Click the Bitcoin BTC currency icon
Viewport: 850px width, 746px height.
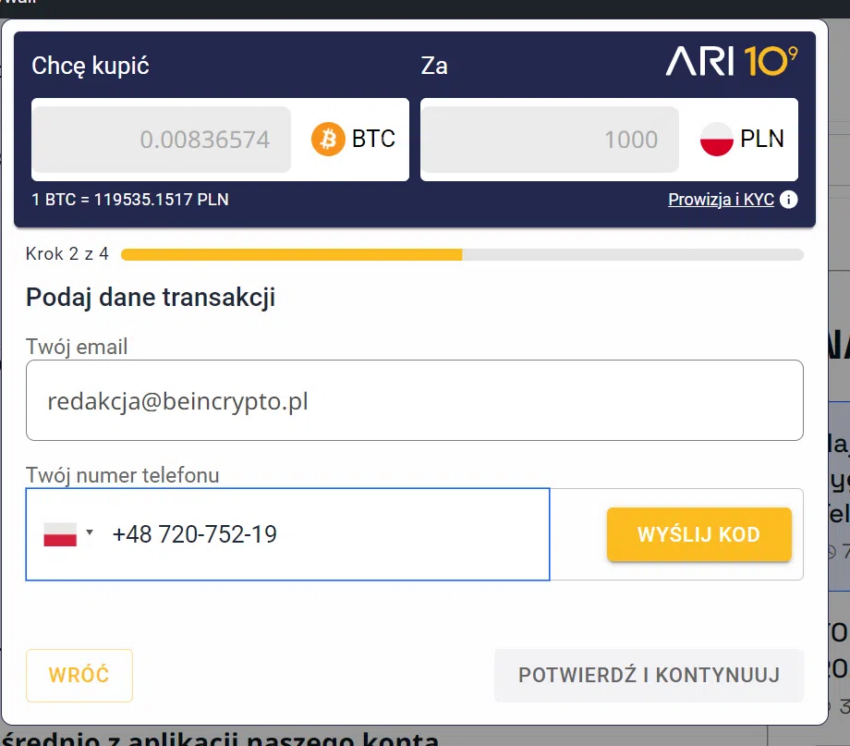[x=328, y=139]
